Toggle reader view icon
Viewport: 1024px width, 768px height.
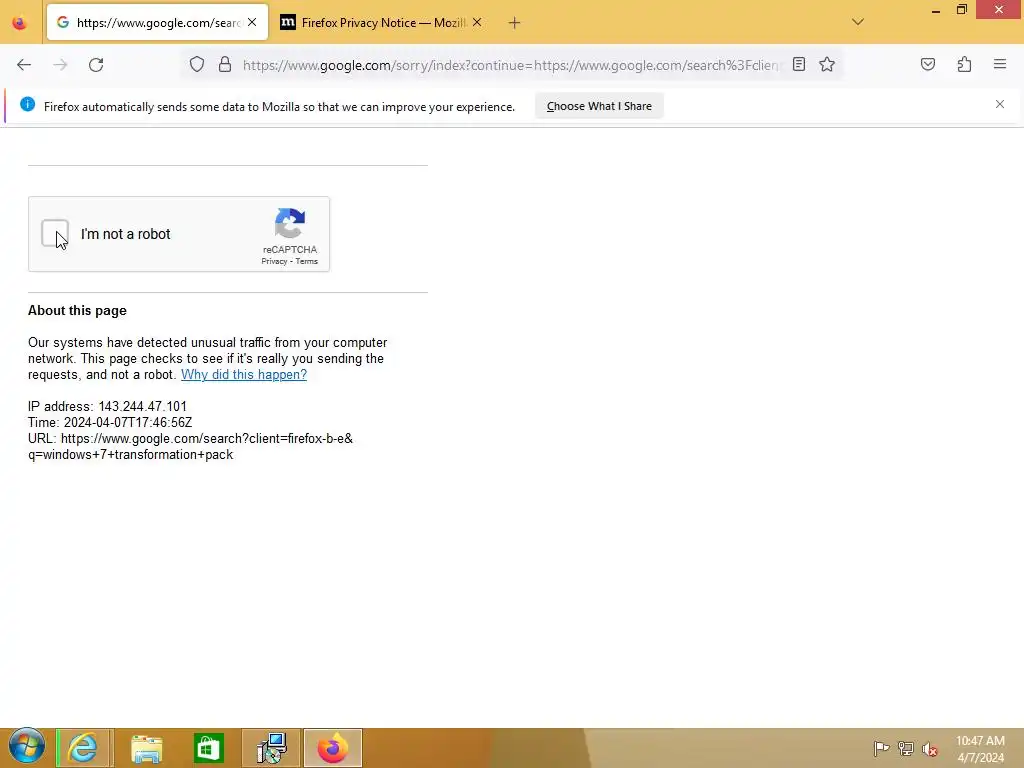[799, 64]
